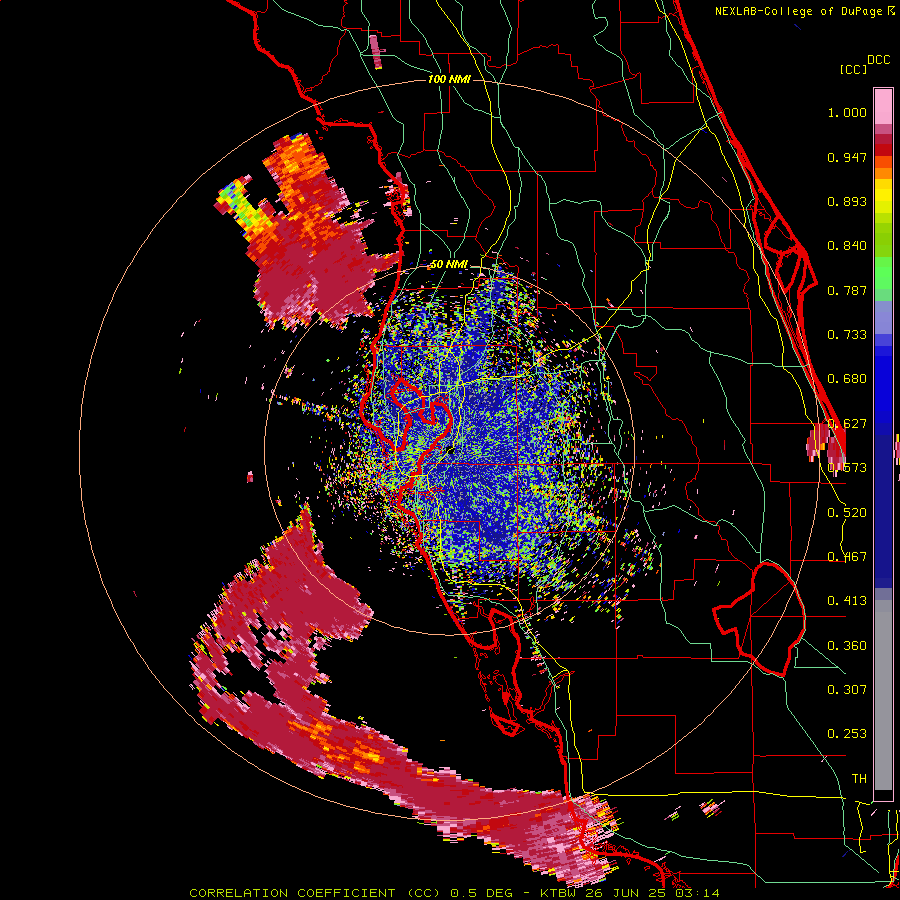Click the 03:14 timestamp text
This screenshot has height=900, width=900.
click(697, 893)
